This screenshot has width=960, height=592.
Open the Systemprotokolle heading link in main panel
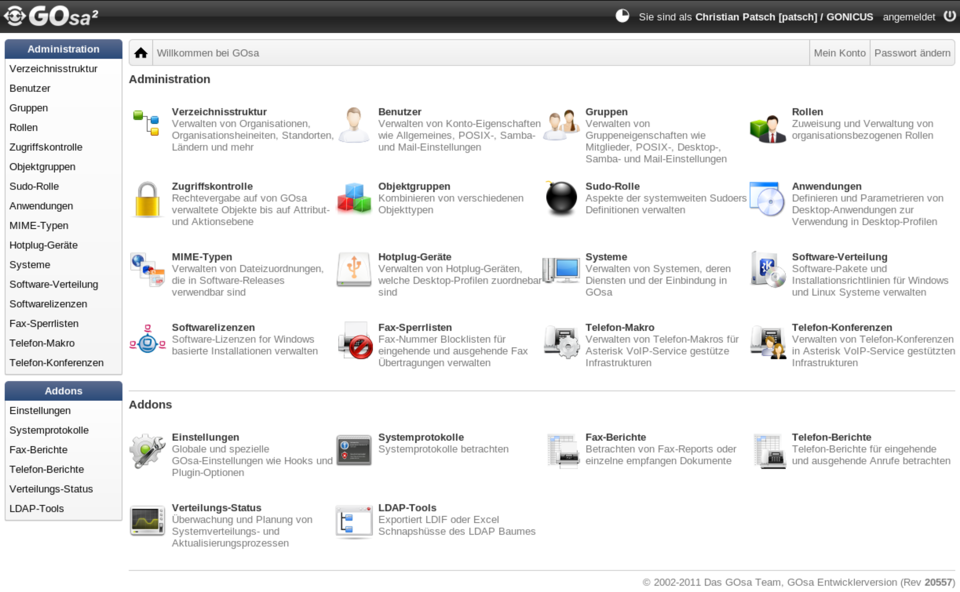pos(421,437)
